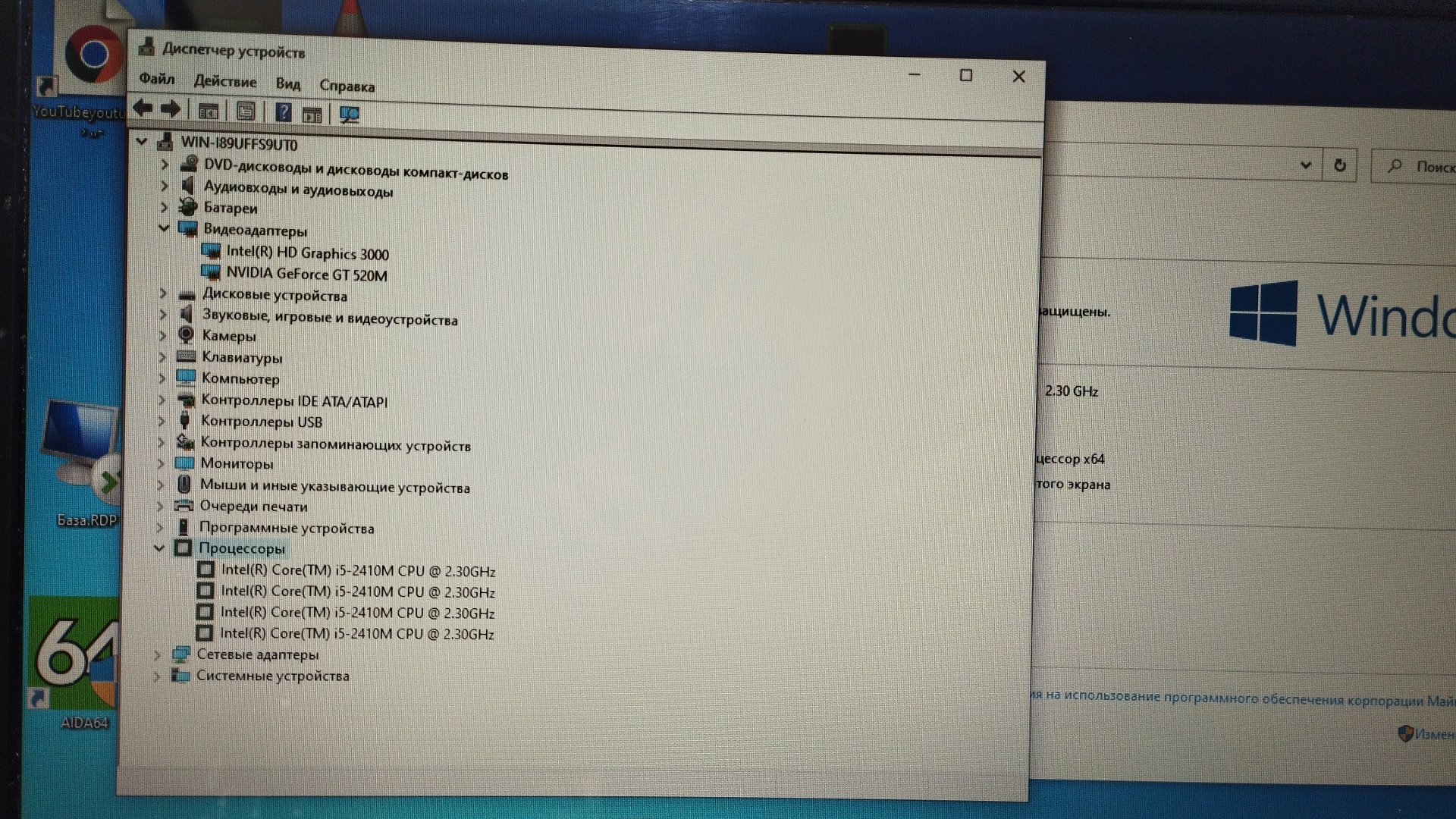1456x819 pixels.
Task: Expand Системные устройства node
Action: click(x=157, y=675)
